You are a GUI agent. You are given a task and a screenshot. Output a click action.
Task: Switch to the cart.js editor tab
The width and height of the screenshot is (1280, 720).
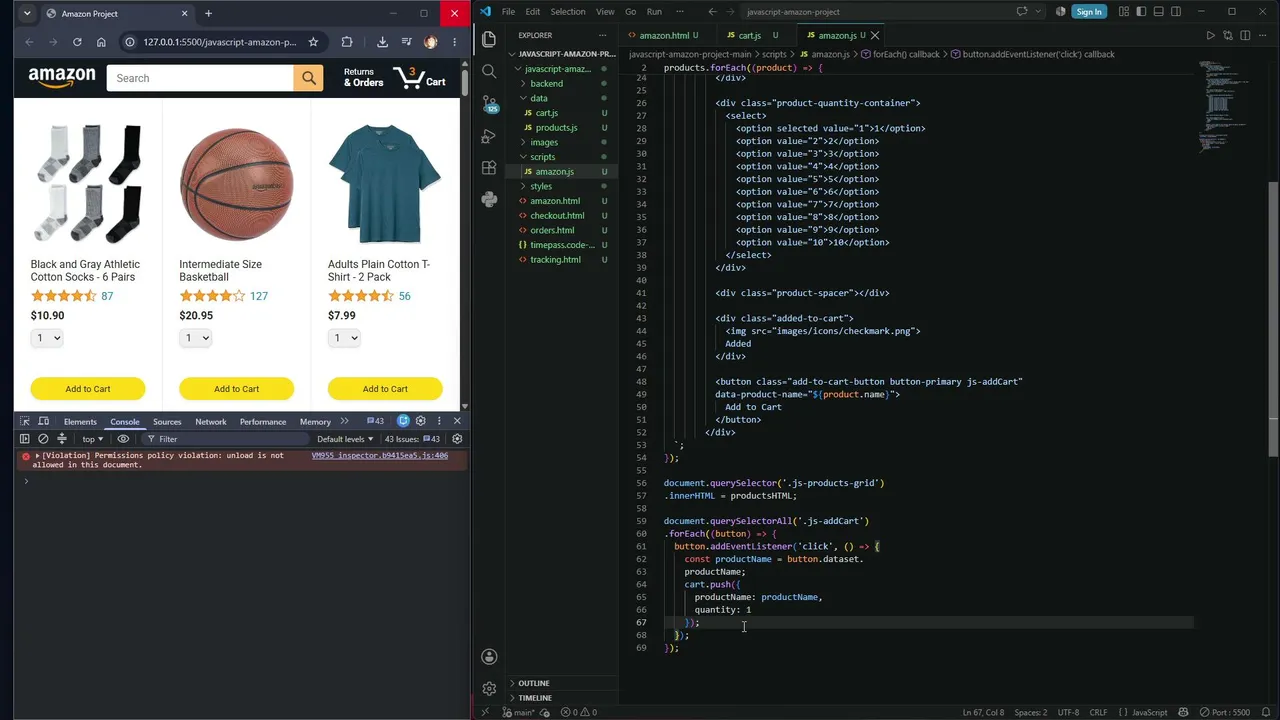(750, 35)
